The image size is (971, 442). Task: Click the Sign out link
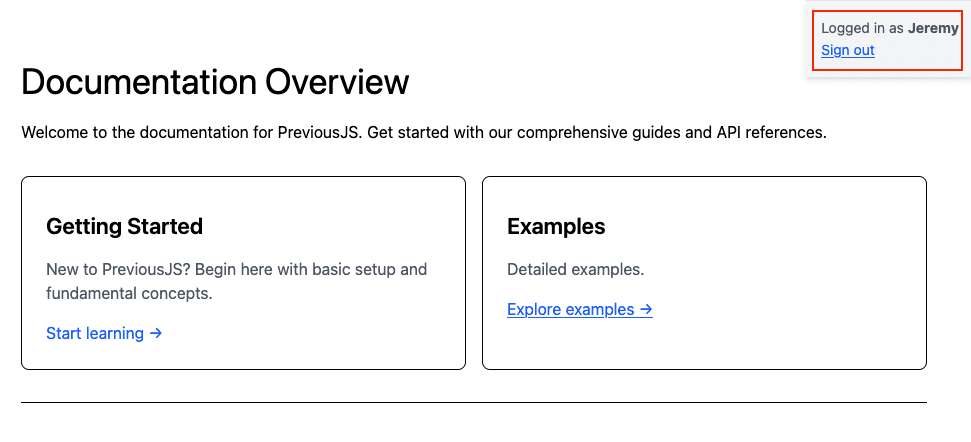[x=847, y=50]
